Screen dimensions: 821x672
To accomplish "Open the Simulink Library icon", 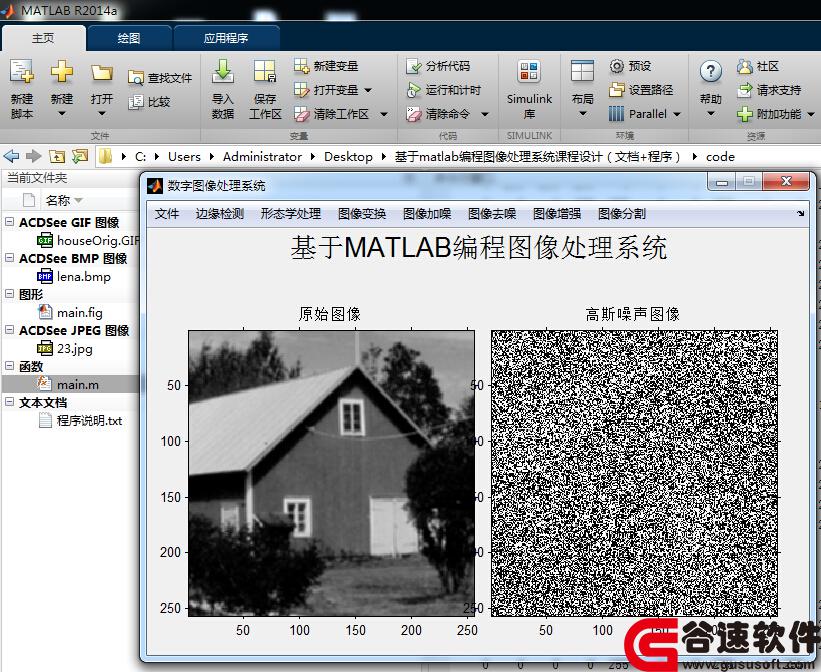I will (529, 72).
